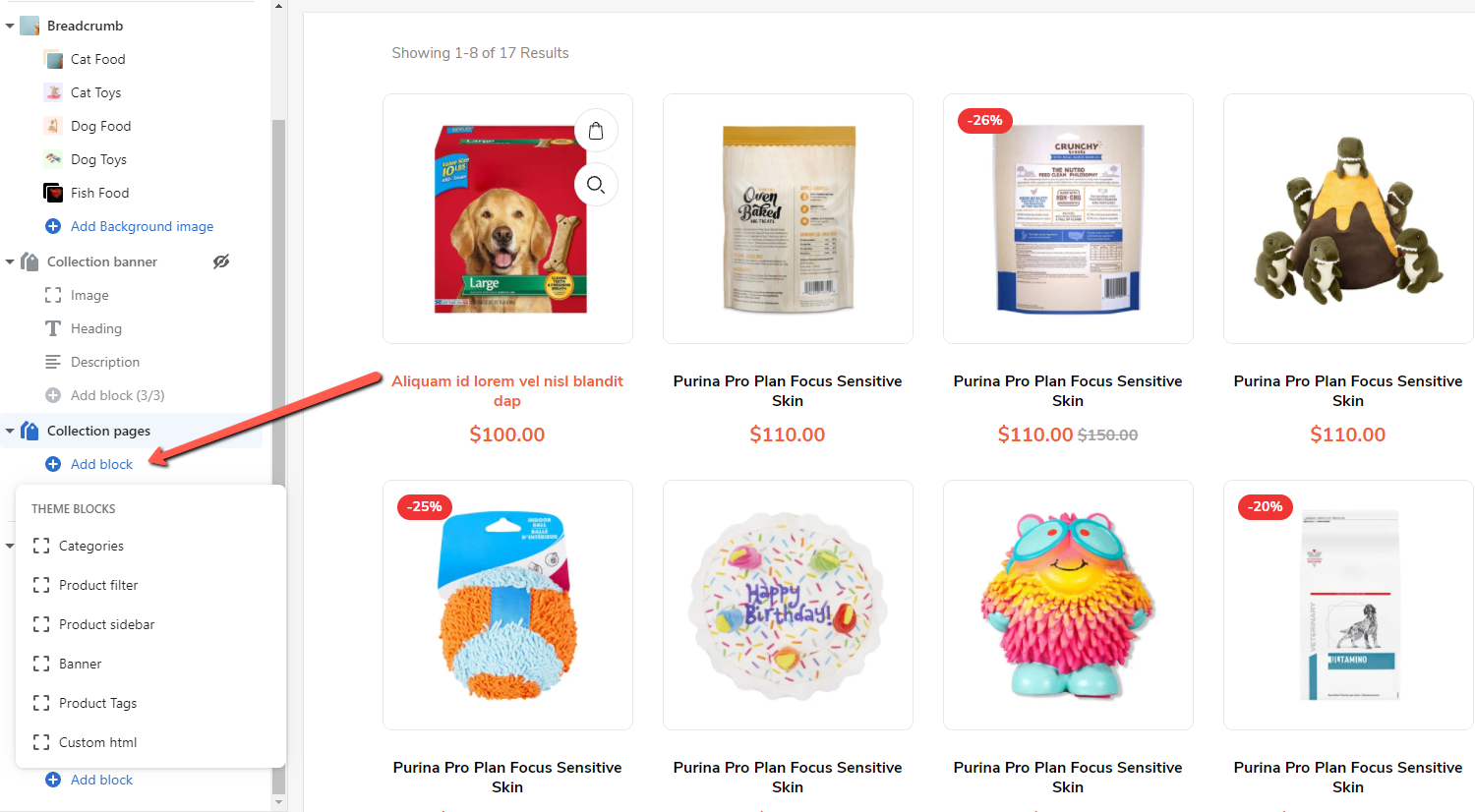Toggle visibility of Collection banner section
Viewport: 1475px width, 812px height.
tap(221, 261)
